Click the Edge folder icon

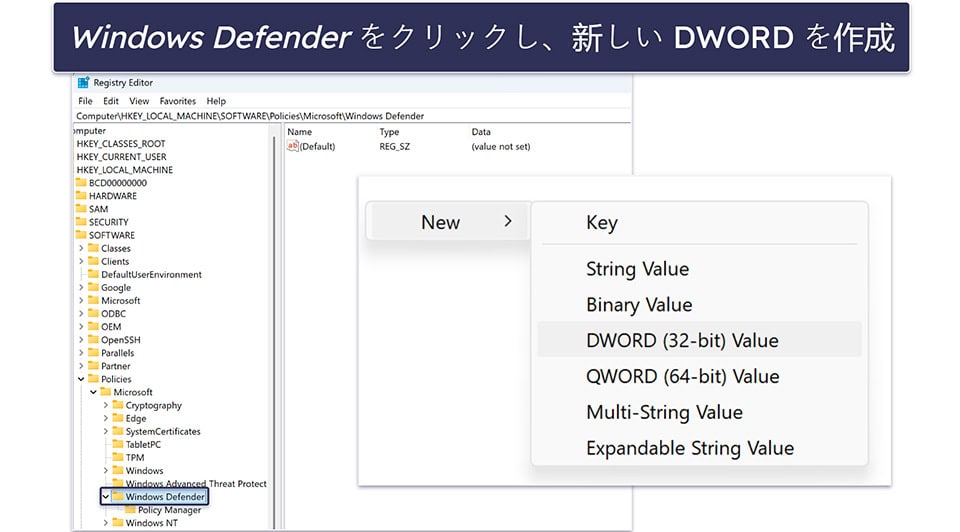pyautogui.click(x=118, y=418)
